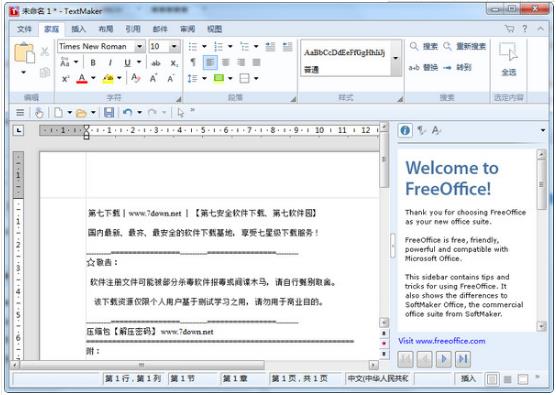Toggle bold formatting
This screenshot has width=556, height=395.
(x=93, y=63)
